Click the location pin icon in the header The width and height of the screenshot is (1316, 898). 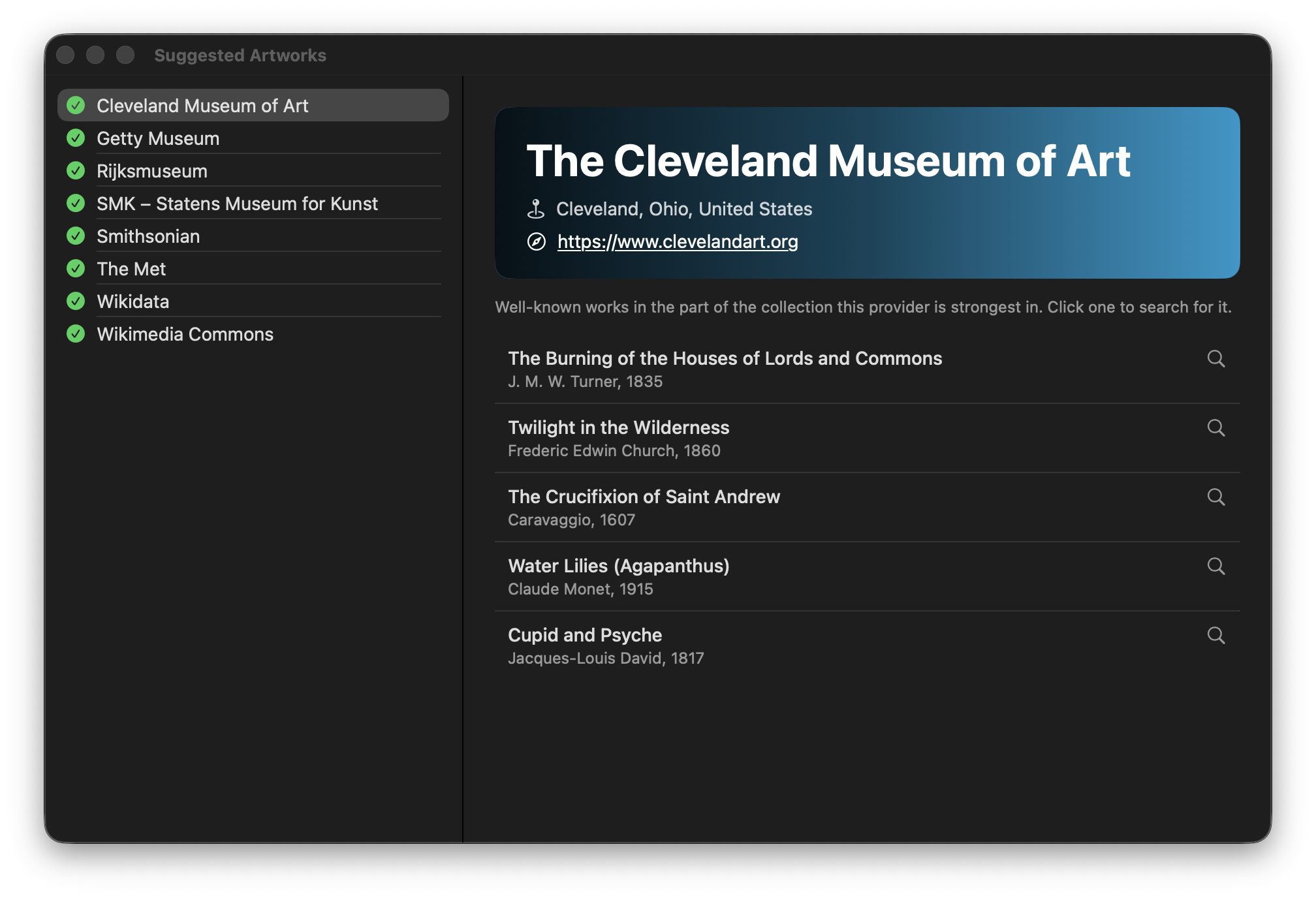(x=536, y=209)
